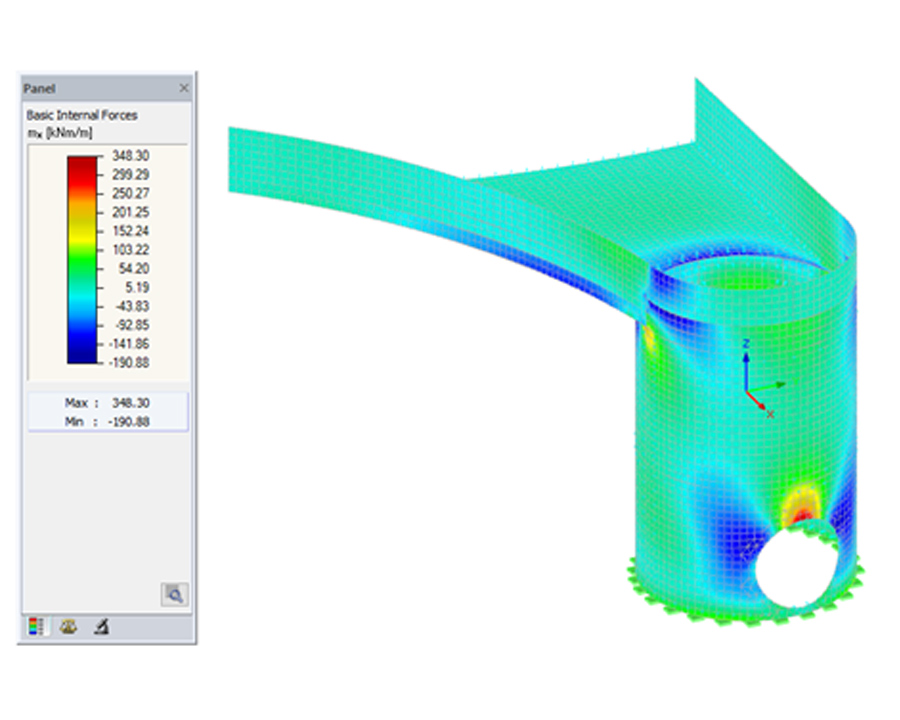Select the 54.20 legend value

134,269
